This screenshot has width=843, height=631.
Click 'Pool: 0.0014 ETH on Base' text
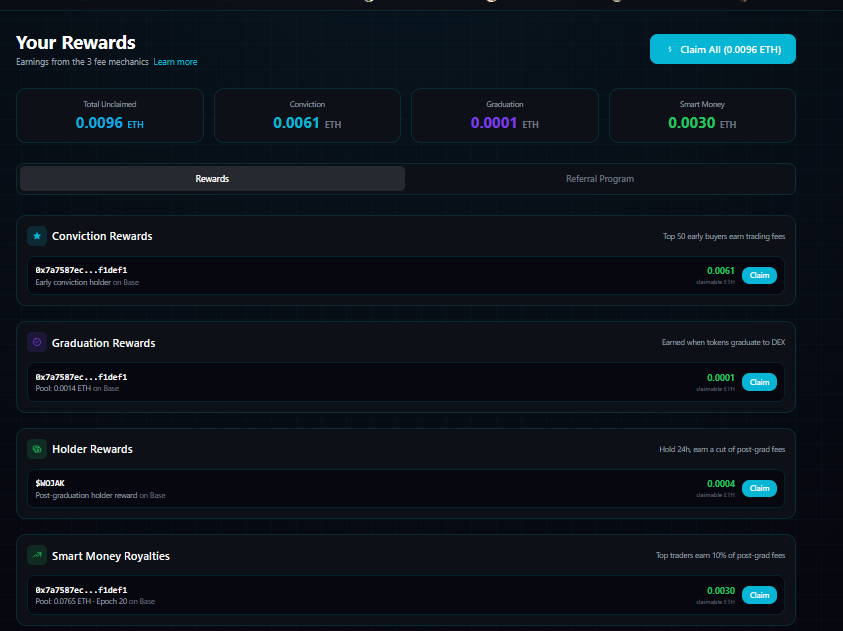(x=77, y=388)
